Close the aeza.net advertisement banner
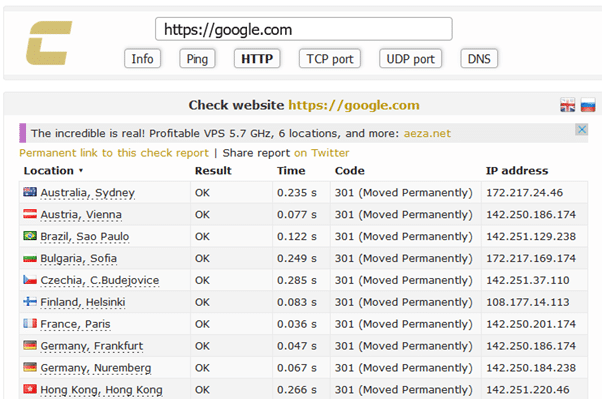 [582, 129]
